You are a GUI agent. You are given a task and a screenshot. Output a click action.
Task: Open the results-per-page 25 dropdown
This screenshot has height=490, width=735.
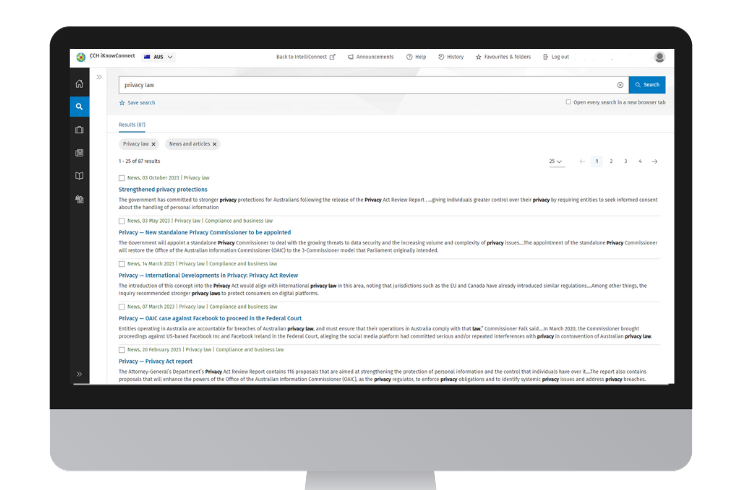(555, 161)
